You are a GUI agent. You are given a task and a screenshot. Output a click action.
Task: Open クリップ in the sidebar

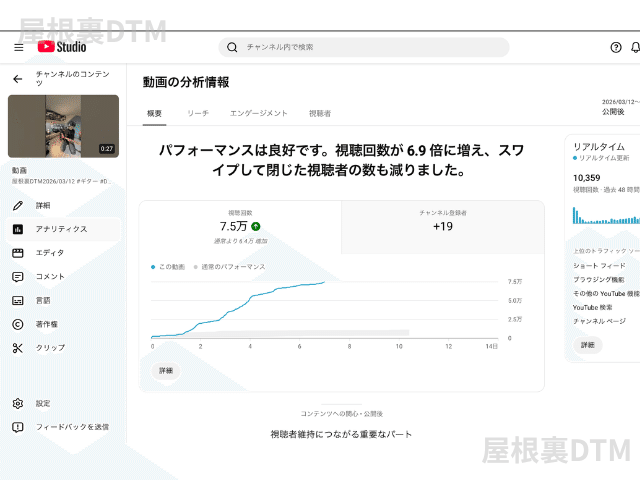click(63, 348)
